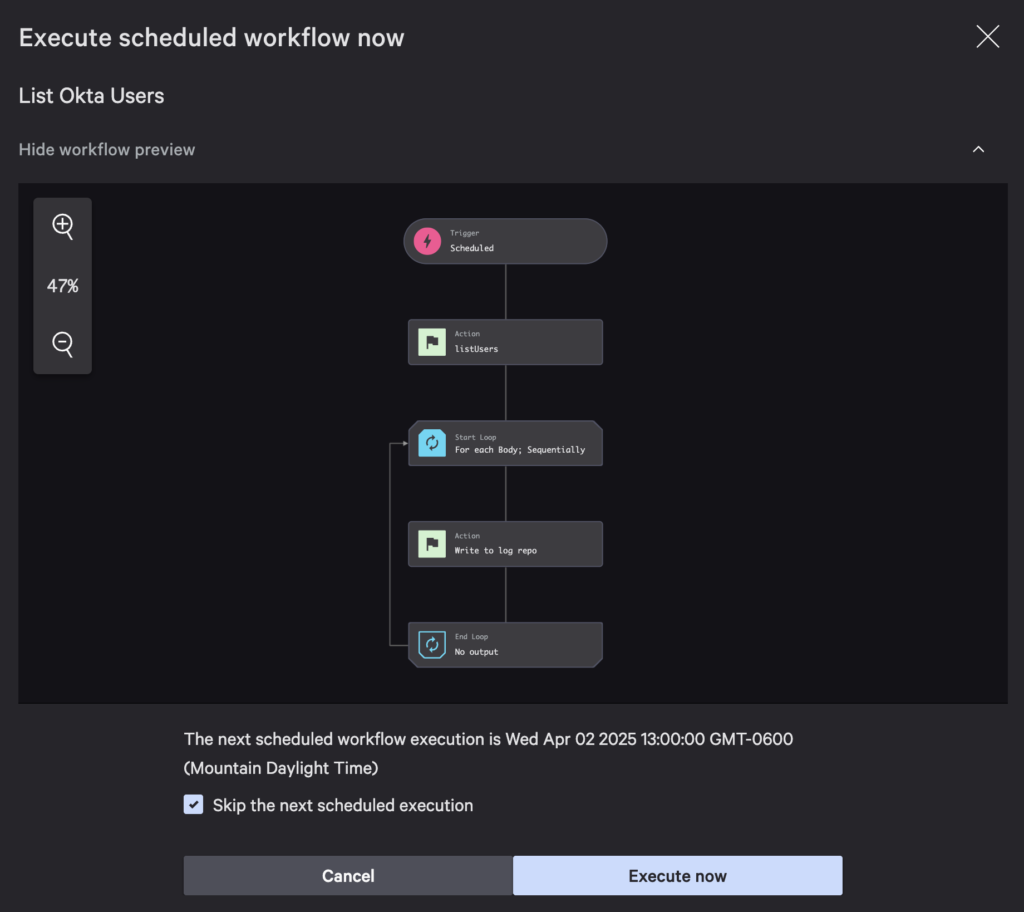Select the listUsers action node
This screenshot has width=1024, height=912.
pyautogui.click(x=520, y=342)
